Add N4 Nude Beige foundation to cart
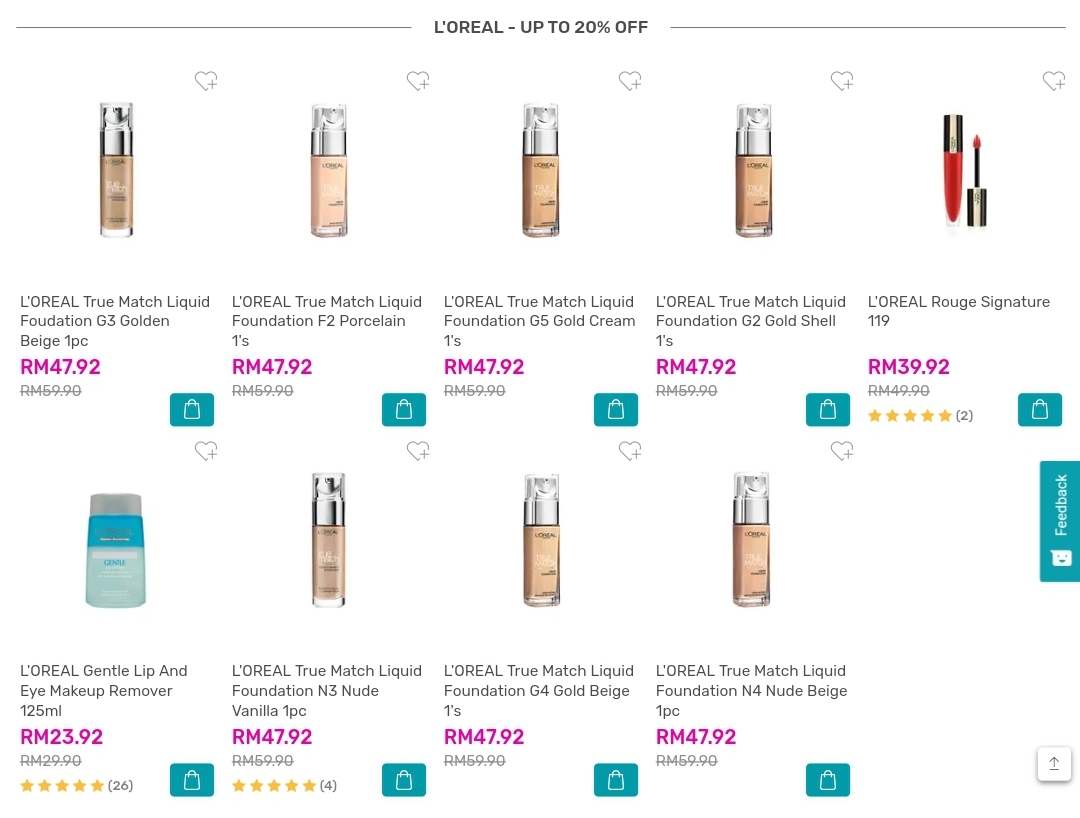The height and width of the screenshot is (818, 1080). point(828,780)
